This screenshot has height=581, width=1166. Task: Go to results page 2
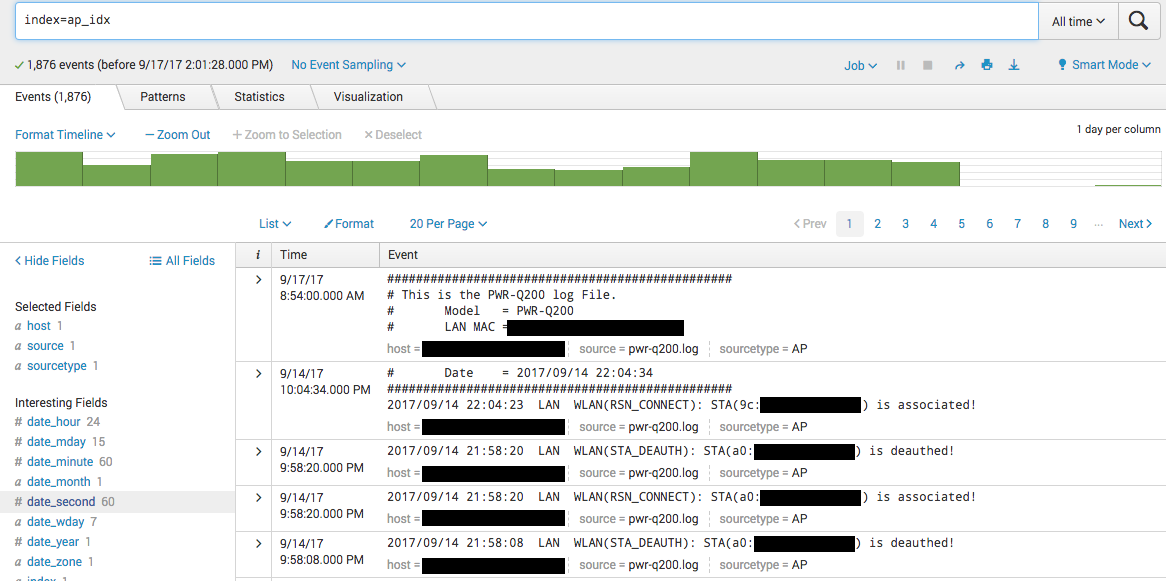(x=877, y=223)
